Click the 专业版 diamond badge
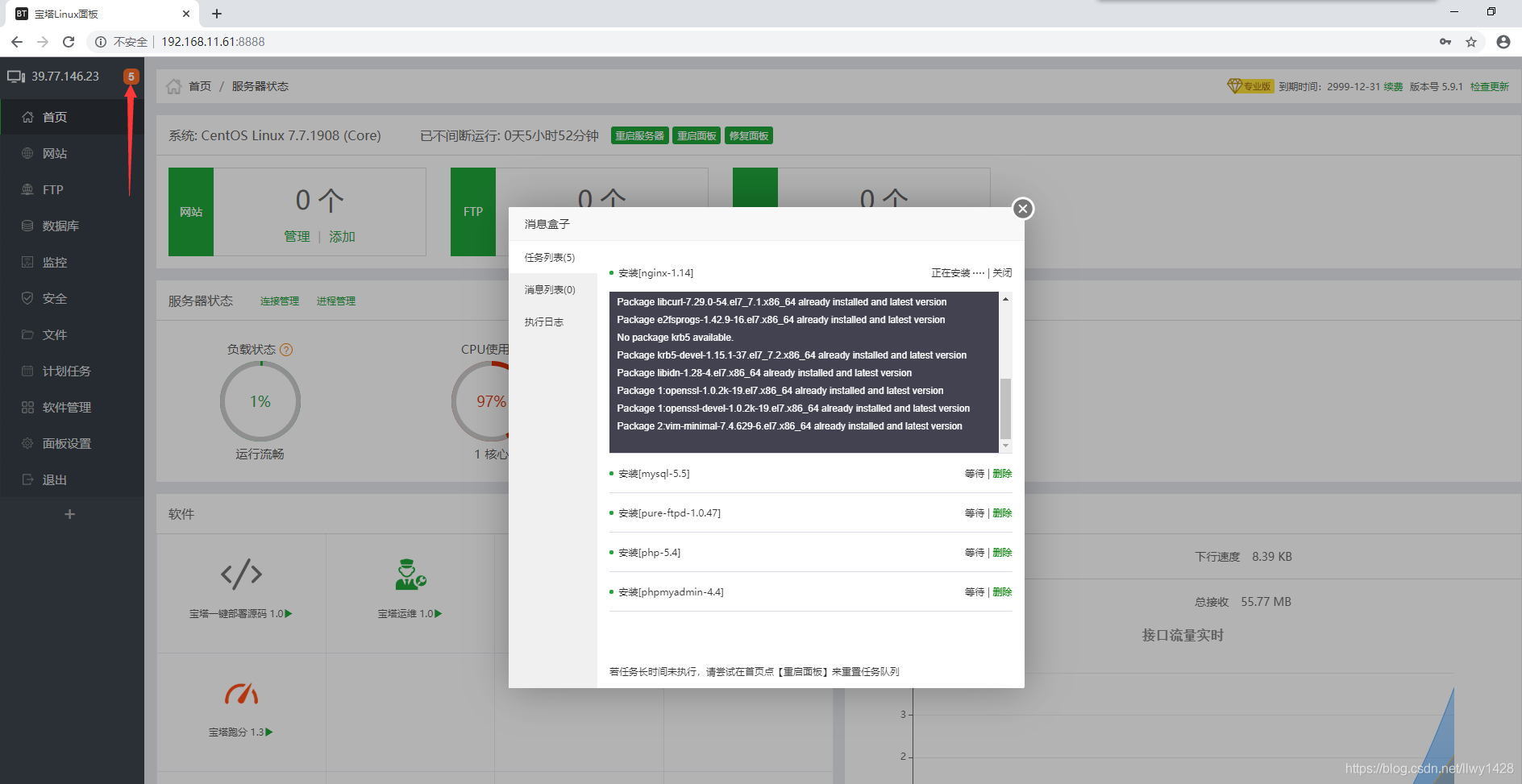This screenshot has height=784, width=1522. (1250, 86)
